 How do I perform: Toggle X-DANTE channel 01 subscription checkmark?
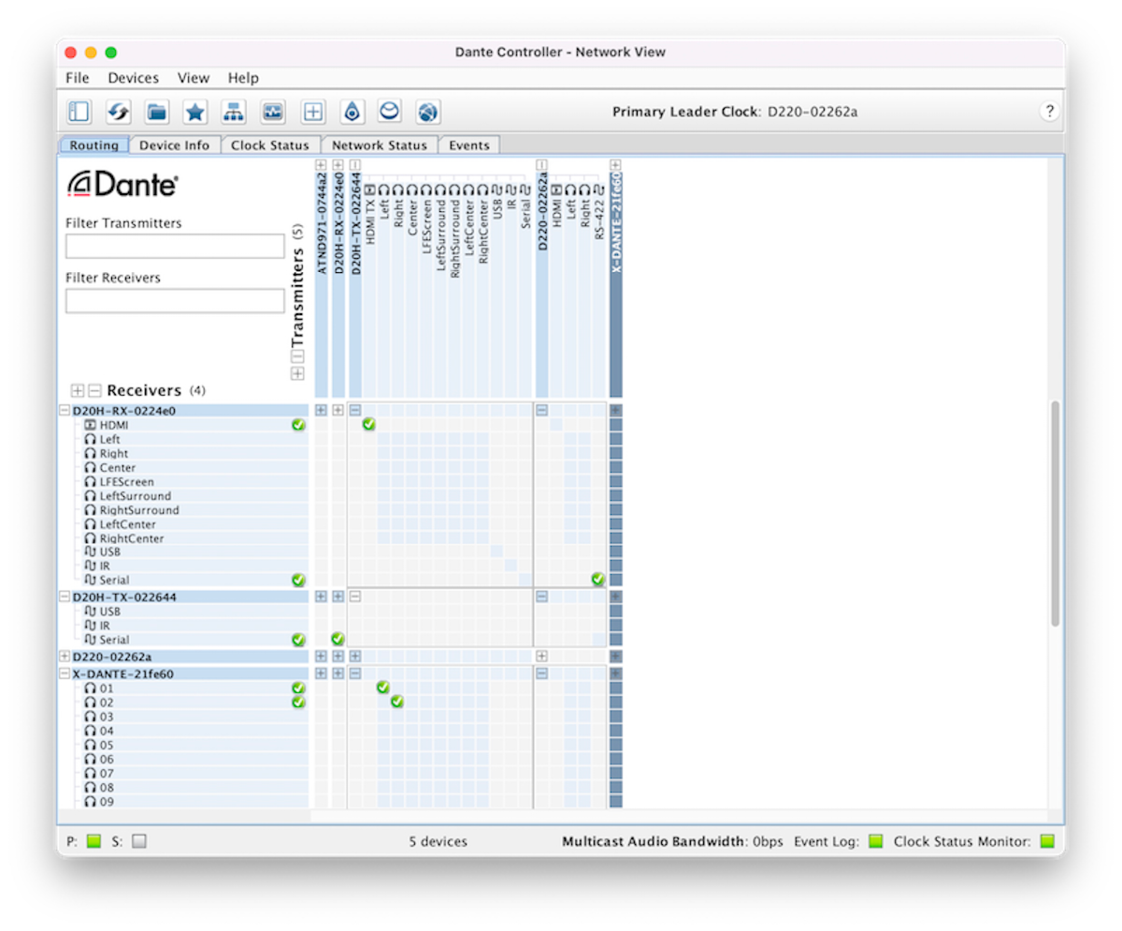point(383,688)
